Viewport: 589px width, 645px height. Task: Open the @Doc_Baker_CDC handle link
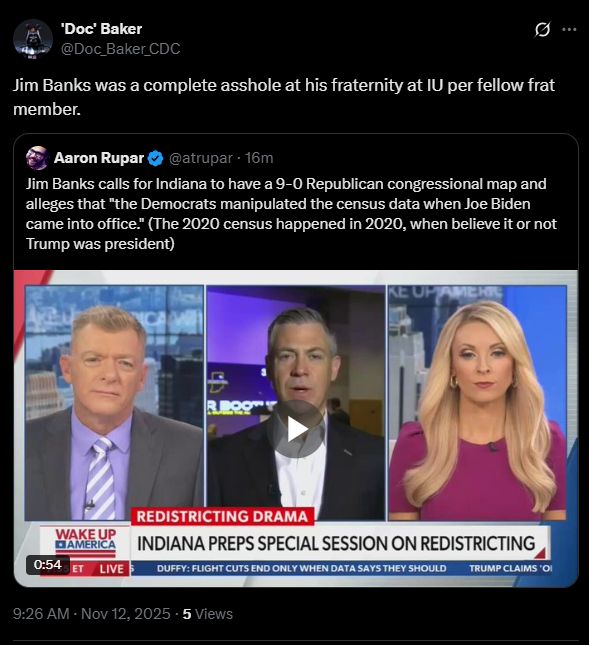pos(121,49)
